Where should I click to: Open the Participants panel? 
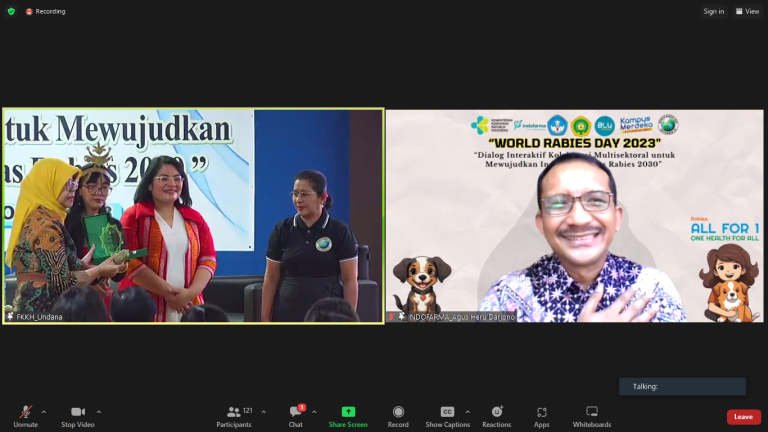tap(234, 415)
